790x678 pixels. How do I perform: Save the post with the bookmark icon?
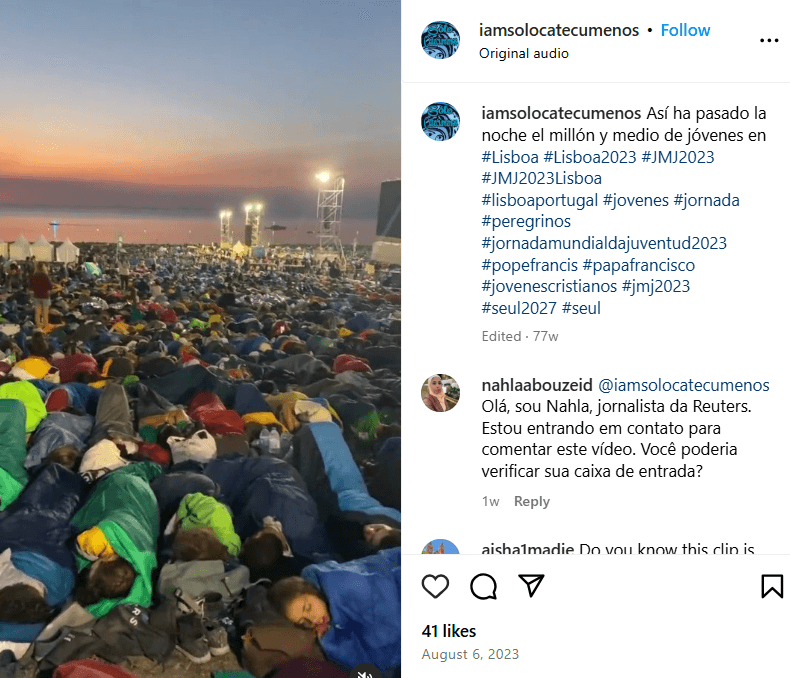coord(772,586)
